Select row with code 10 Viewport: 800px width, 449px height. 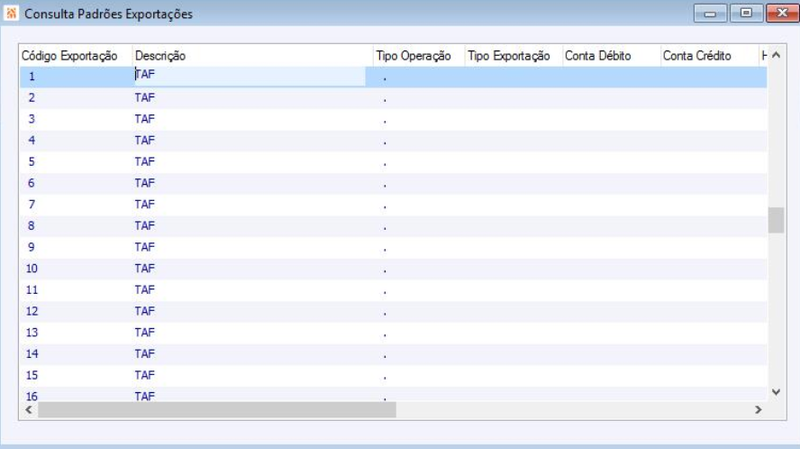tap(393, 269)
